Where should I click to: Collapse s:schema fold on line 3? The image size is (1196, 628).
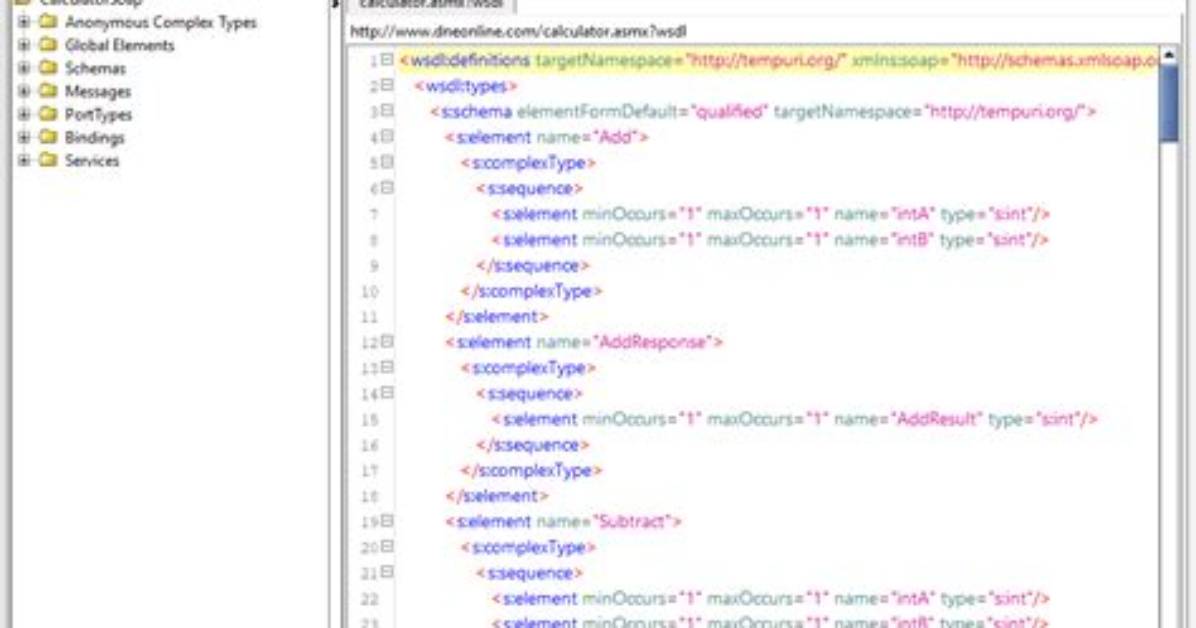coord(387,111)
